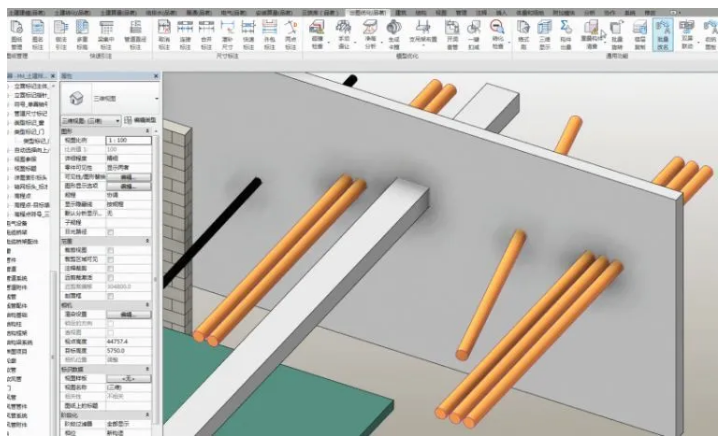Close the 属性 properties panel
The image size is (725, 439).
(x=156, y=76)
